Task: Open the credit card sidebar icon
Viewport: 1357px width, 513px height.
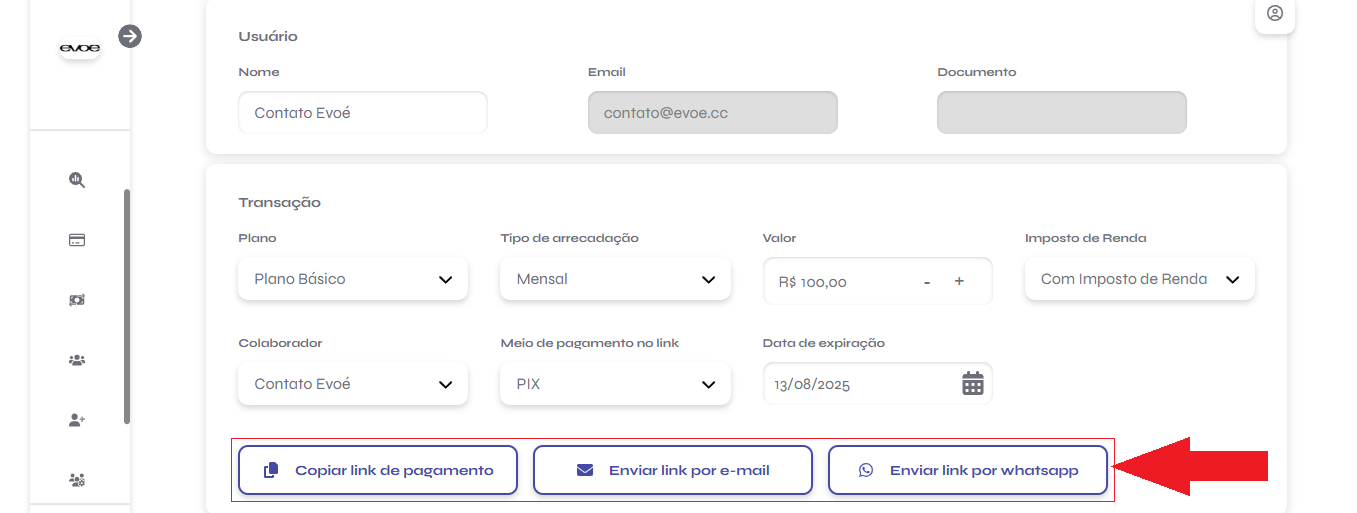Action: point(77,240)
